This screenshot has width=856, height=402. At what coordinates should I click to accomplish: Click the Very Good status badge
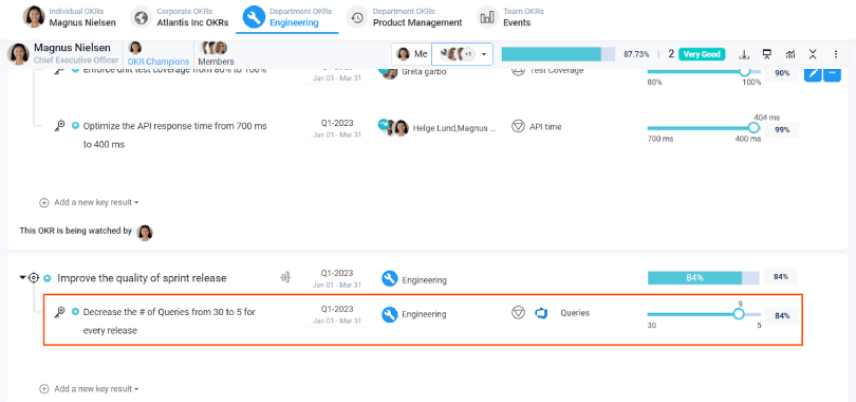(702, 54)
